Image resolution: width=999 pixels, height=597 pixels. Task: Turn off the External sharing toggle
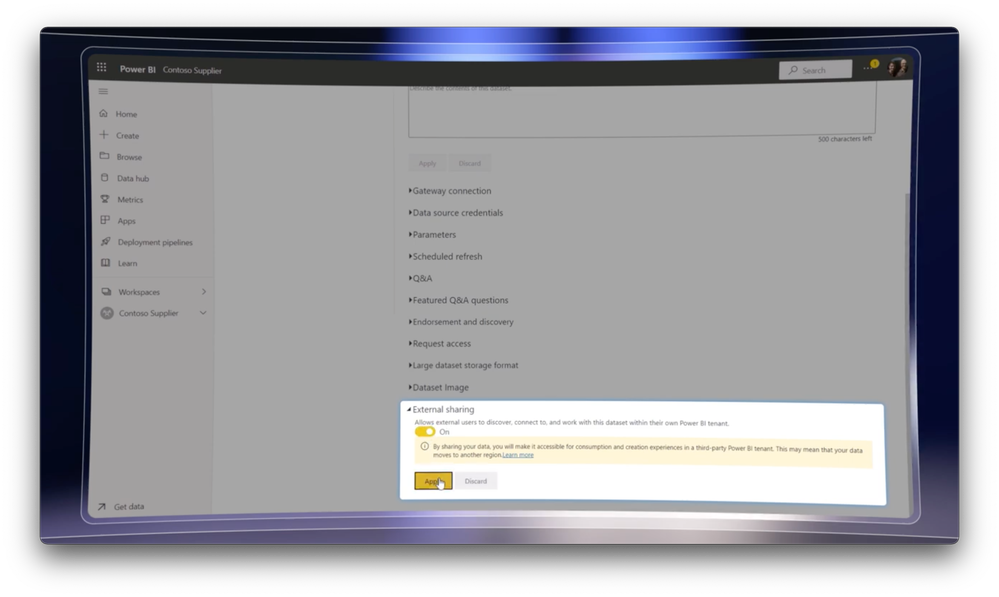[x=425, y=432]
